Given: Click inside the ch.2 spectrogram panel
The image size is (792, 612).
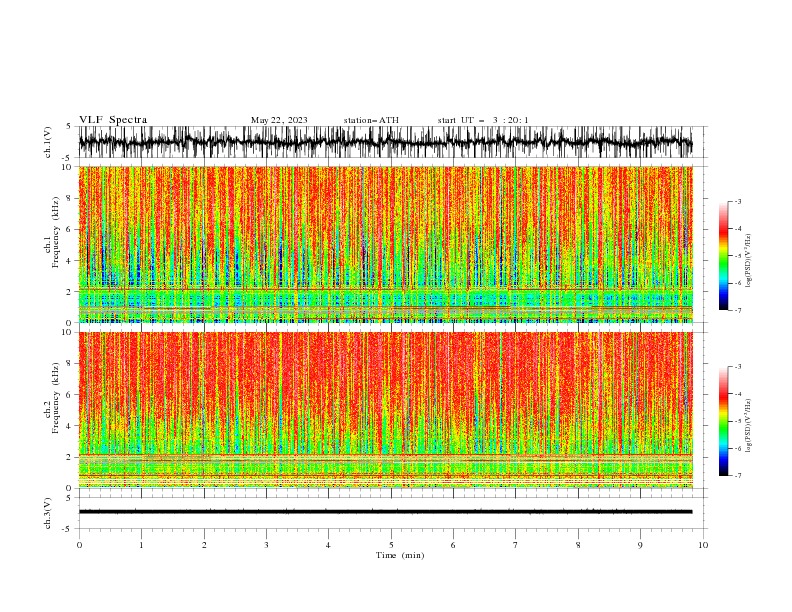Looking at the screenshot, I should (385, 410).
